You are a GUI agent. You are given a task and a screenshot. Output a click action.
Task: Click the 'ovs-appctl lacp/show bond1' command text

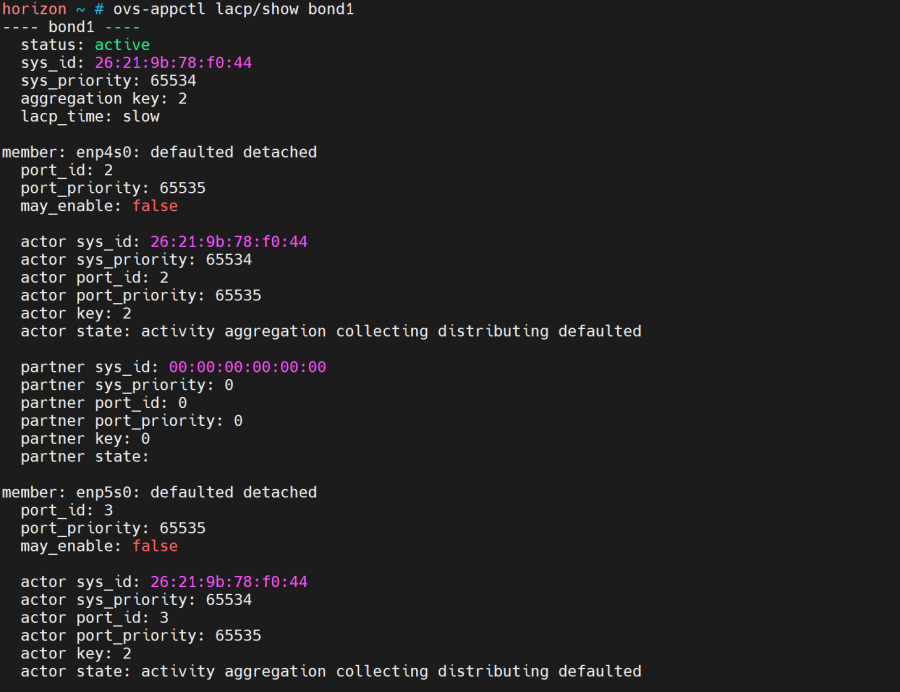pyautogui.click(x=234, y=9)
